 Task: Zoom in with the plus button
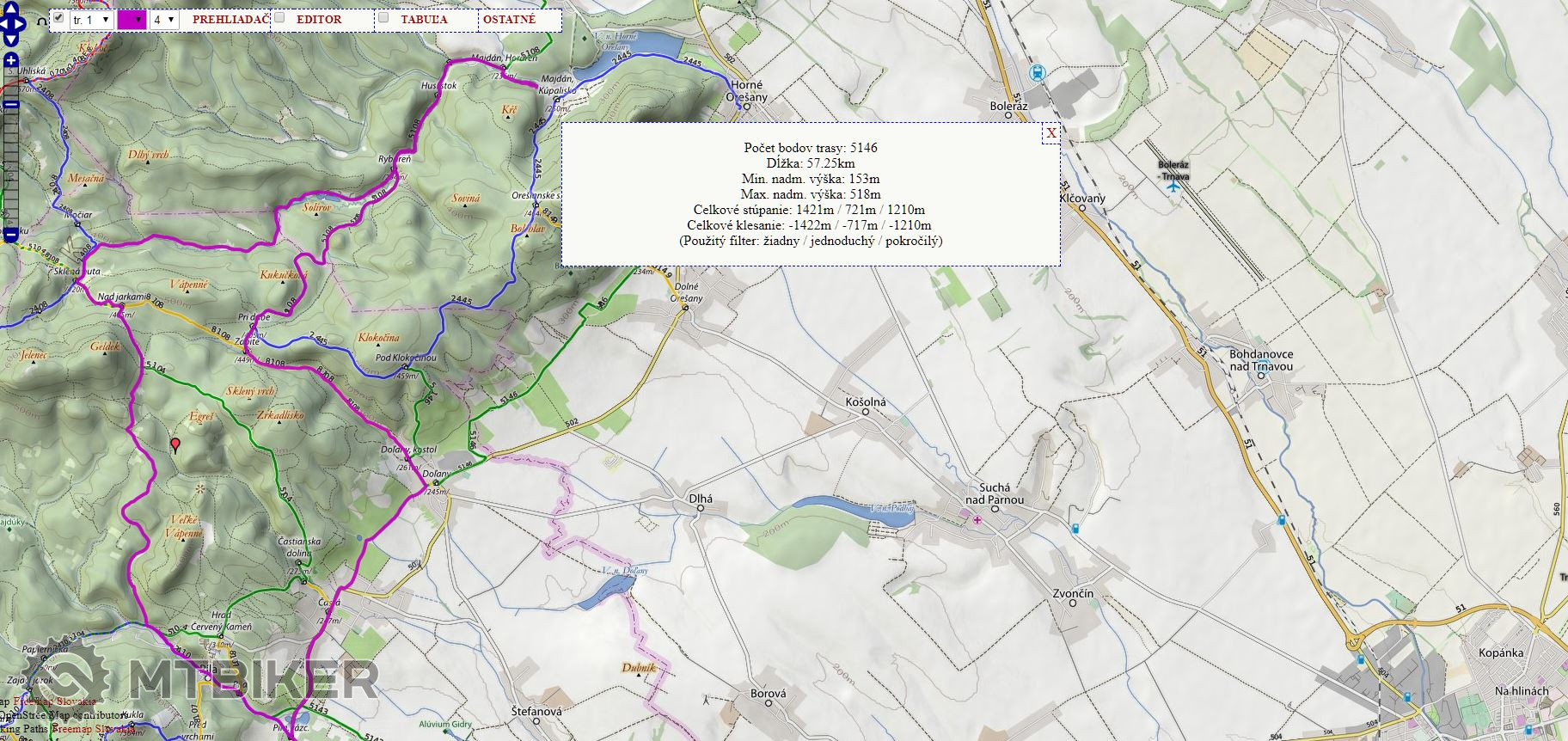[x=10, y=60]
